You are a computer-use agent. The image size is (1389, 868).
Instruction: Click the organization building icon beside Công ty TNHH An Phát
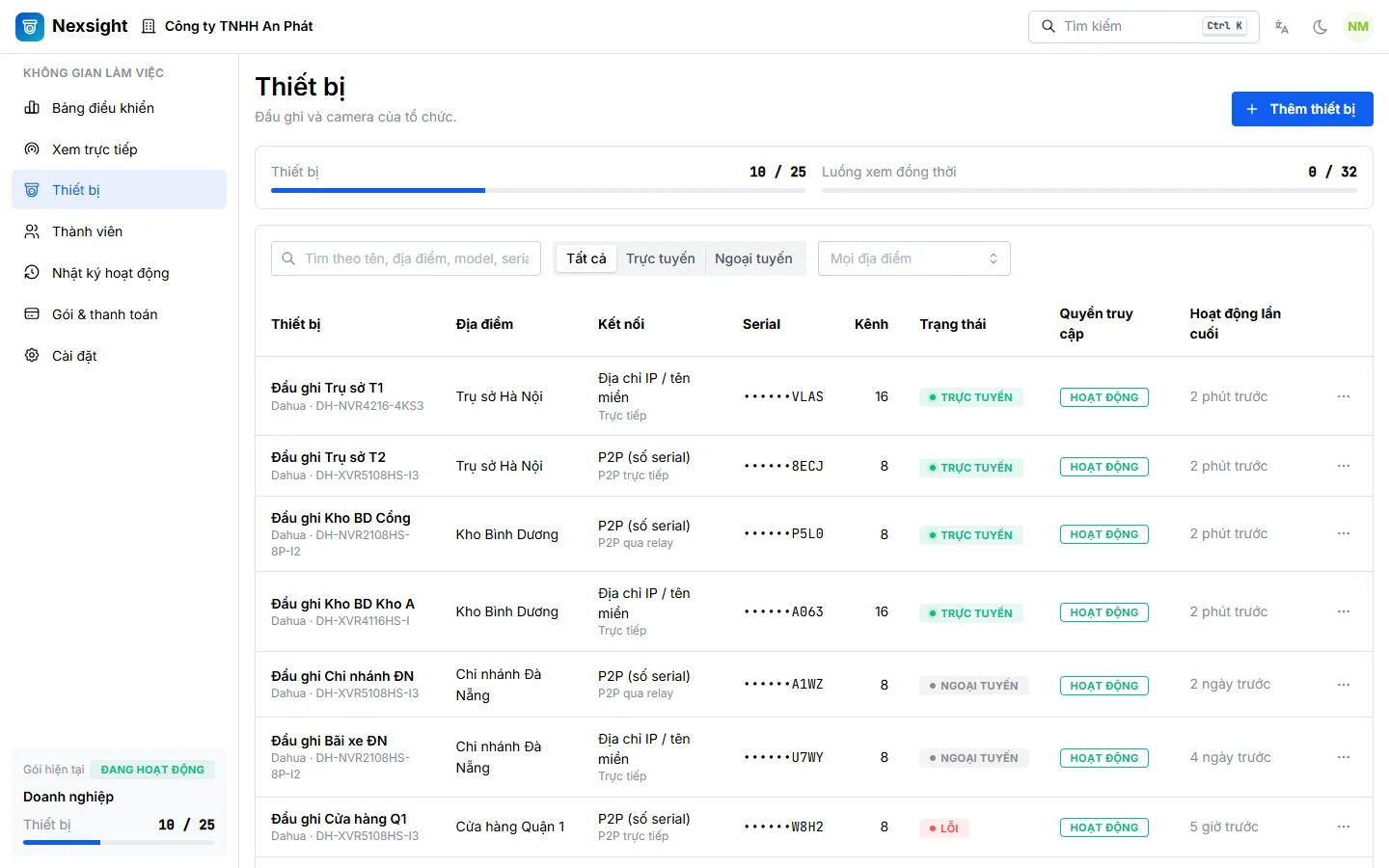point(149,26)
